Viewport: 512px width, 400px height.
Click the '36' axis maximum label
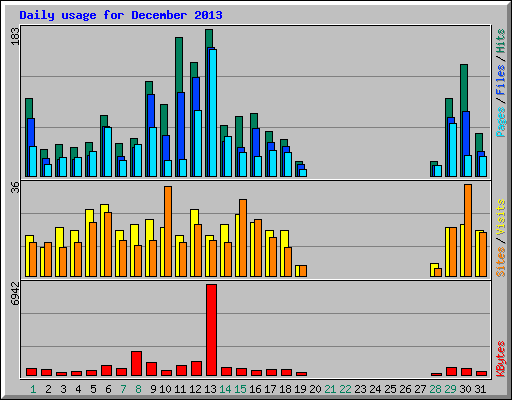15,188
